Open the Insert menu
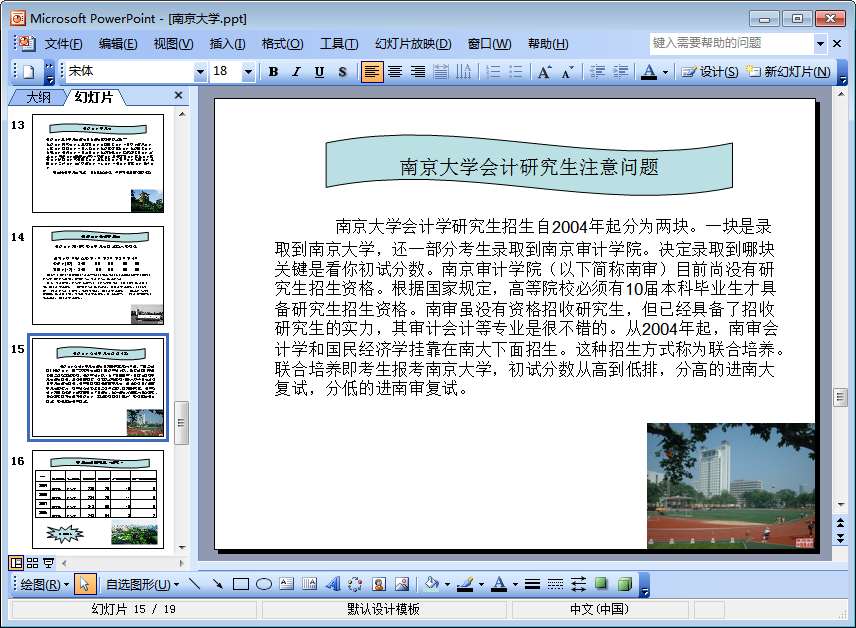This screenshot has width=856, height=628. pyautogui.click(x=227, y=44)
